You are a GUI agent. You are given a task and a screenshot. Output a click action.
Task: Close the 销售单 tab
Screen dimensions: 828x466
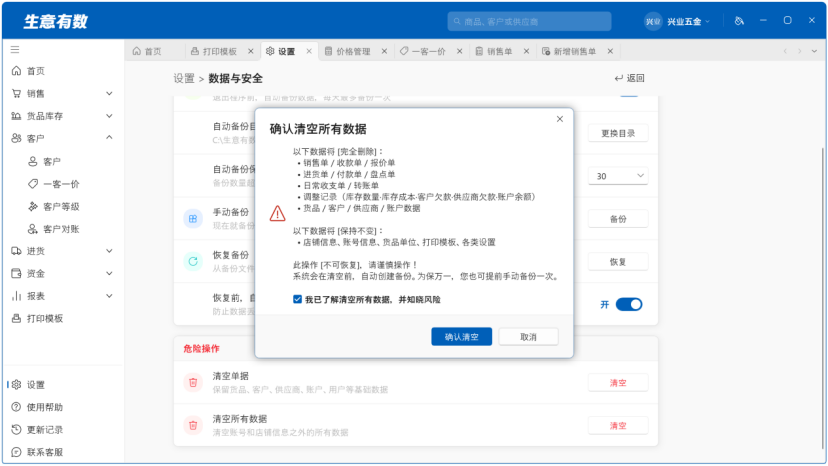[526, 51]
